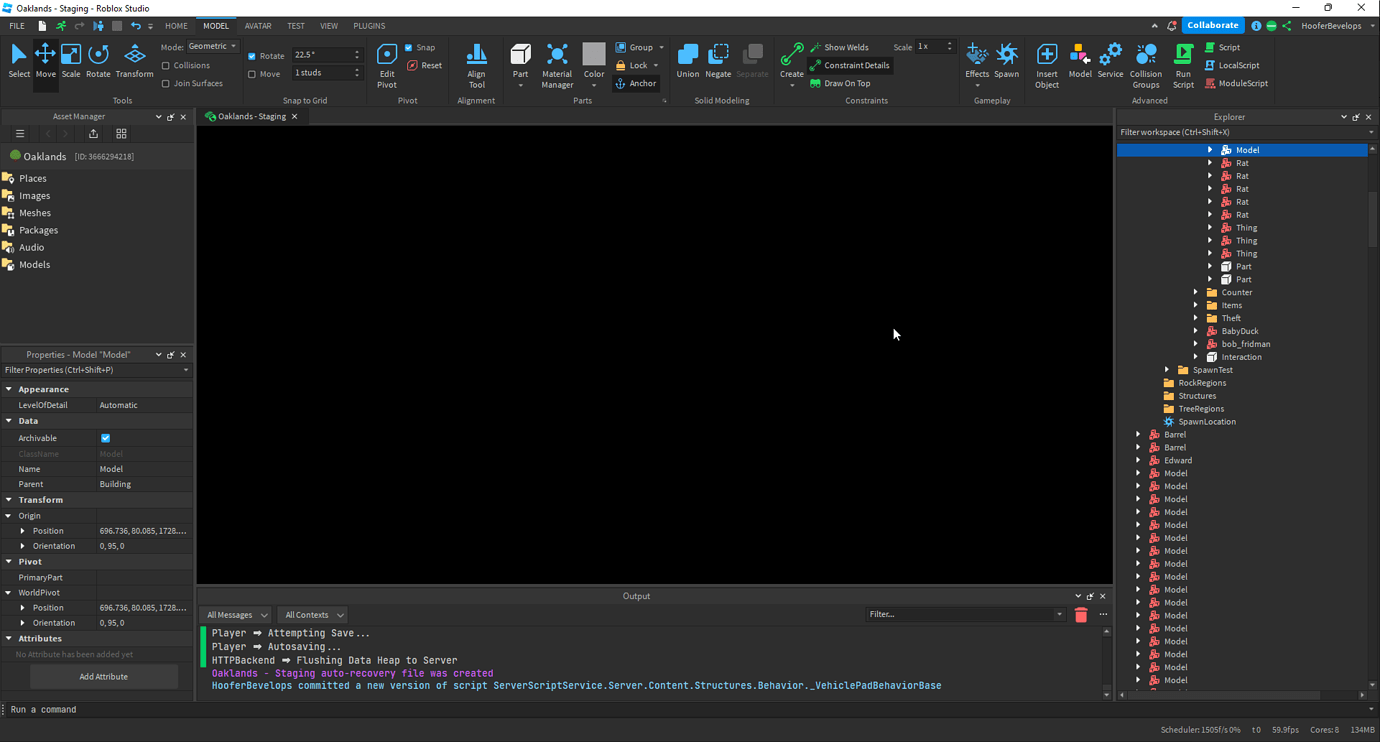Viewport: 1380px width, 742px height.
Task: Collapse the Appearance properties section
Action: 9,389
